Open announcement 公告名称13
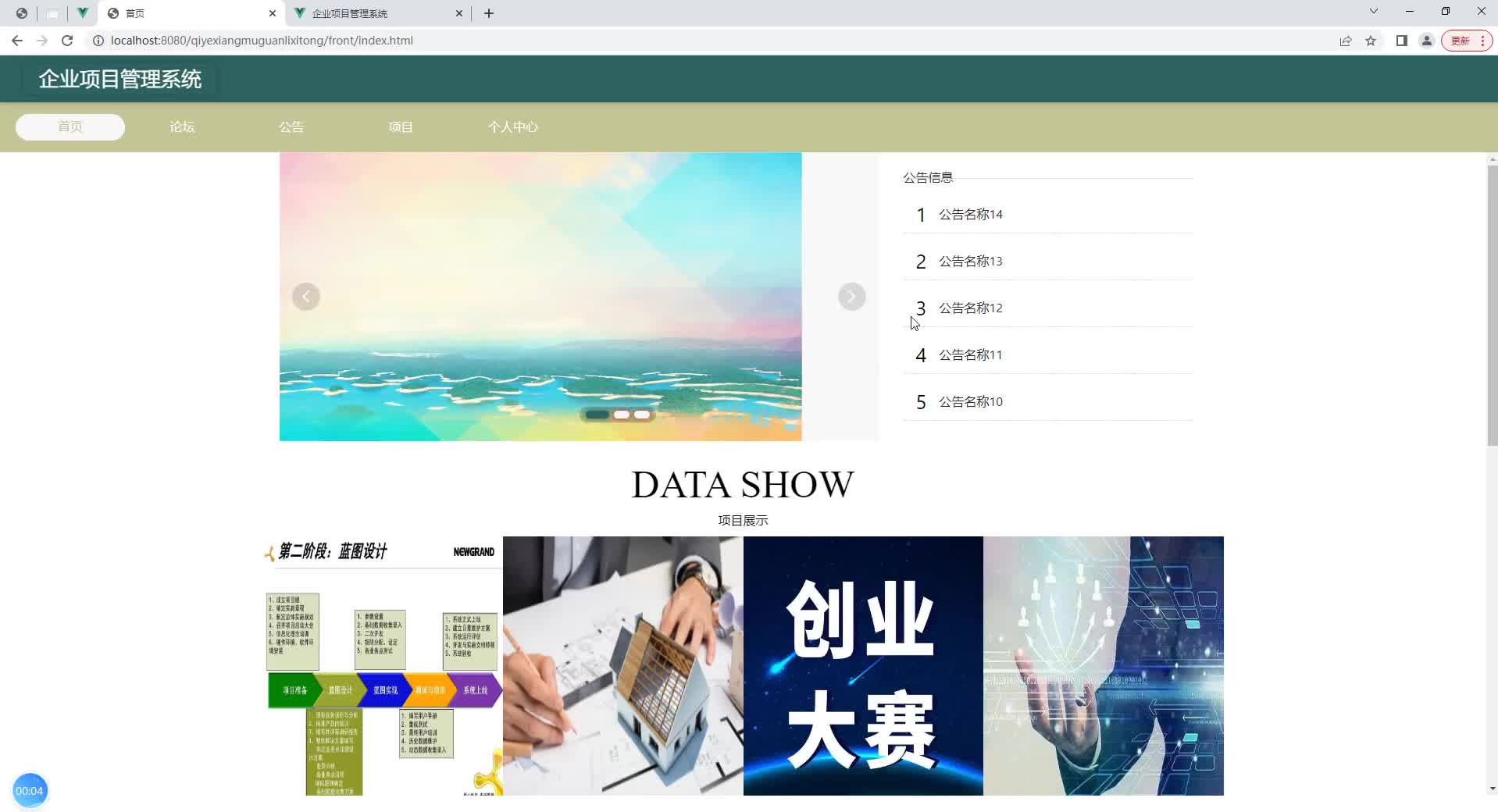The image size is (1498, 812). coord(971,262)
